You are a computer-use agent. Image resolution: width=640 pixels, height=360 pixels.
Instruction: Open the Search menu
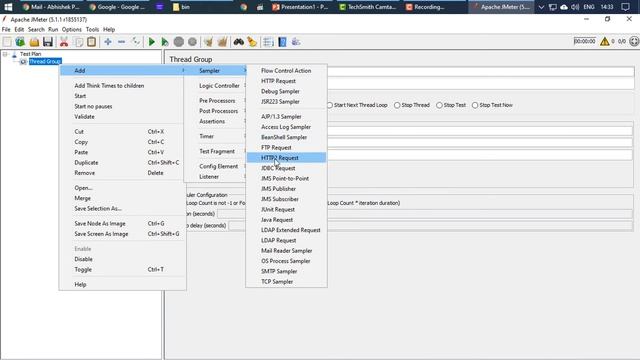36,29
